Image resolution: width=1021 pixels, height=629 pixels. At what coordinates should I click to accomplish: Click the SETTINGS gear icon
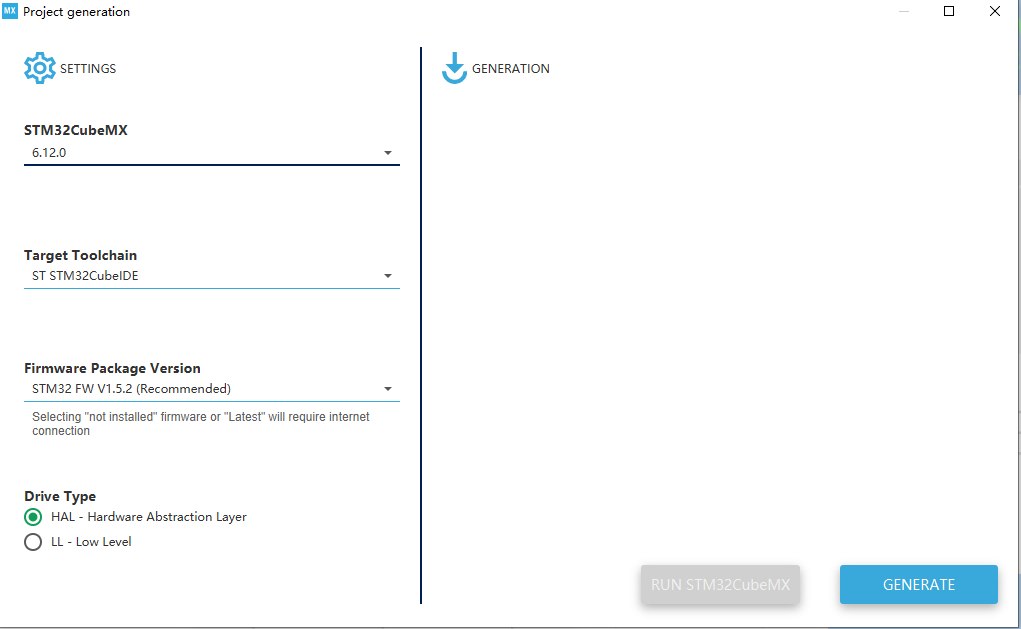(40, 67)
